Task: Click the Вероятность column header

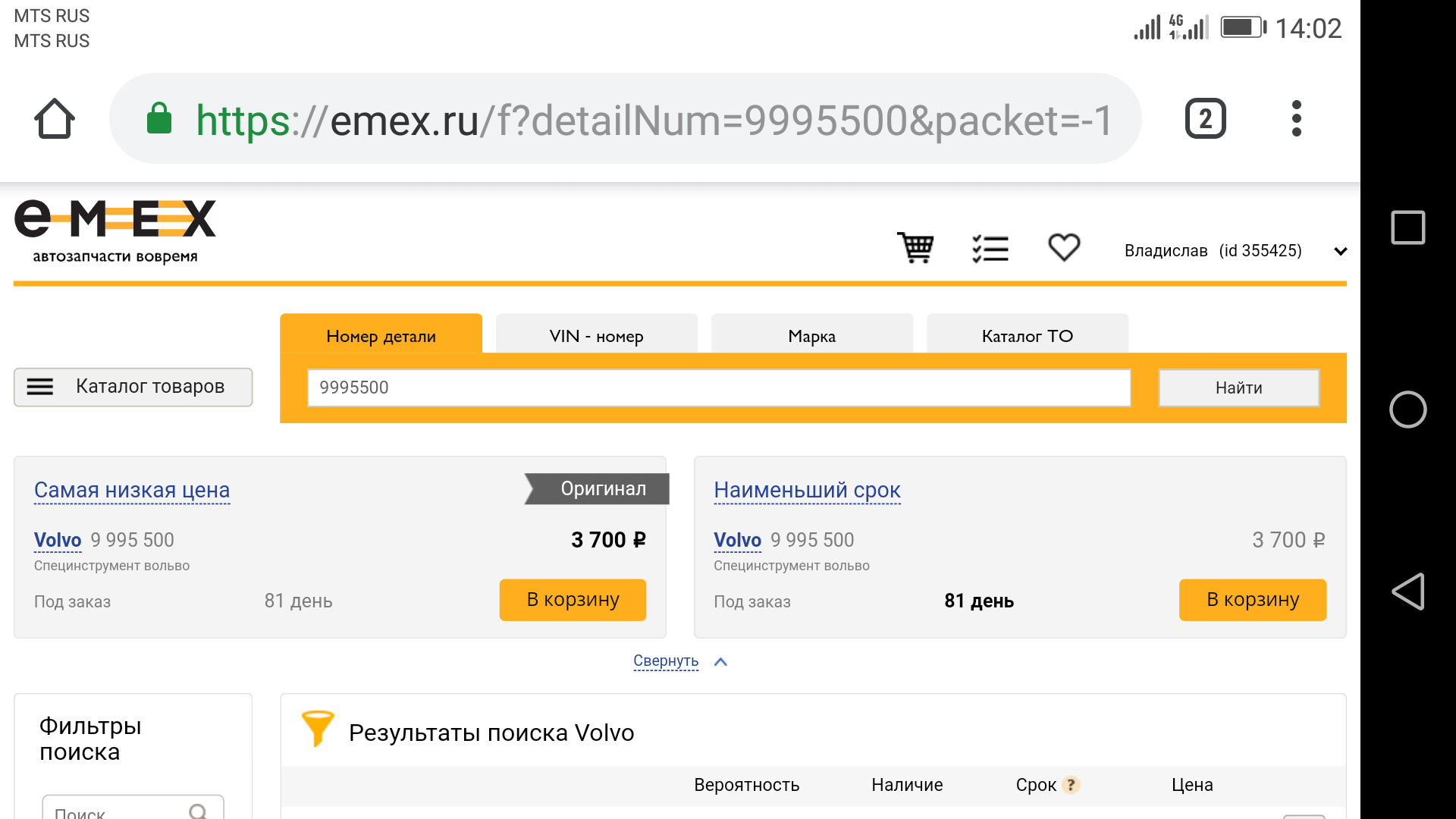Action: [x=746, y=785]
